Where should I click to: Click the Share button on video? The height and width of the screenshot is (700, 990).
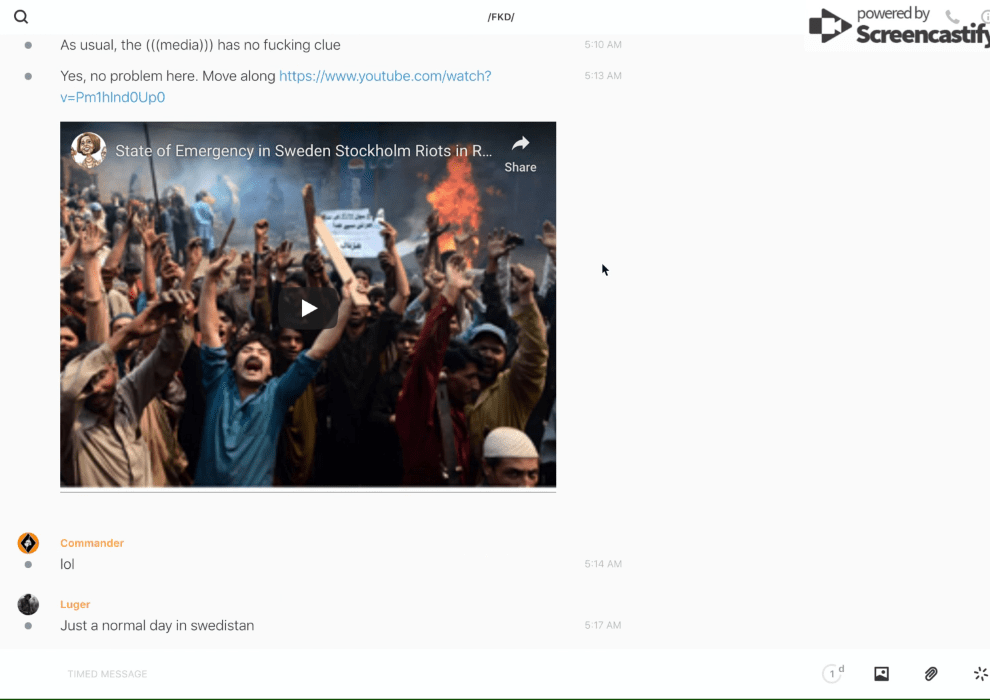520,154
